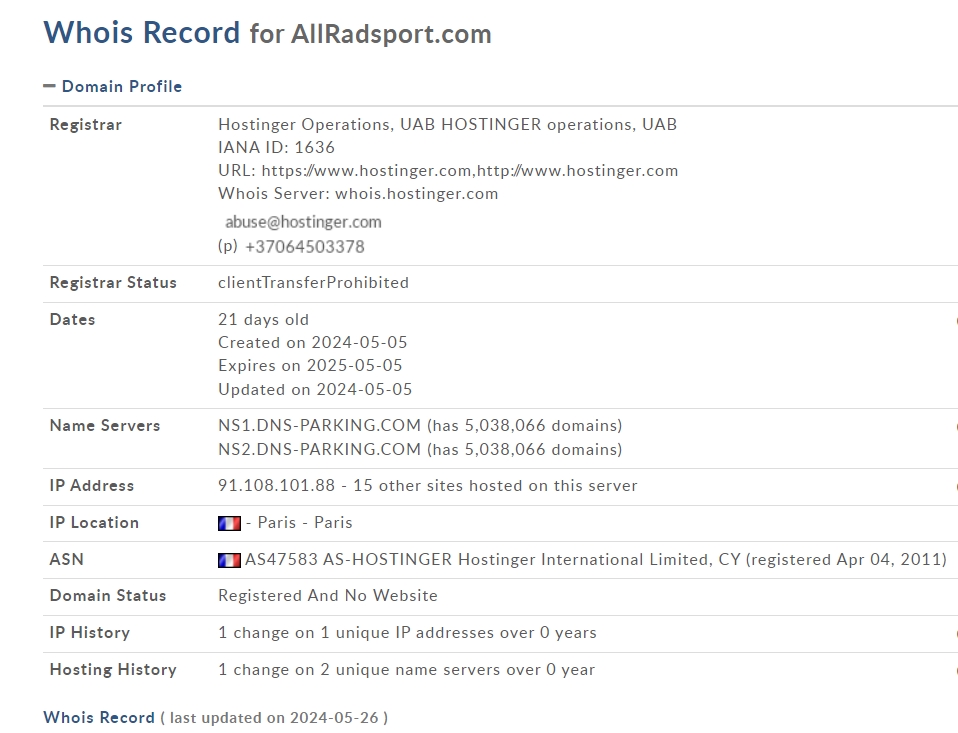This screenshot has height=733, width=958.
Task: Collapse the Domain Profile section minus icon
Action: 49,86
